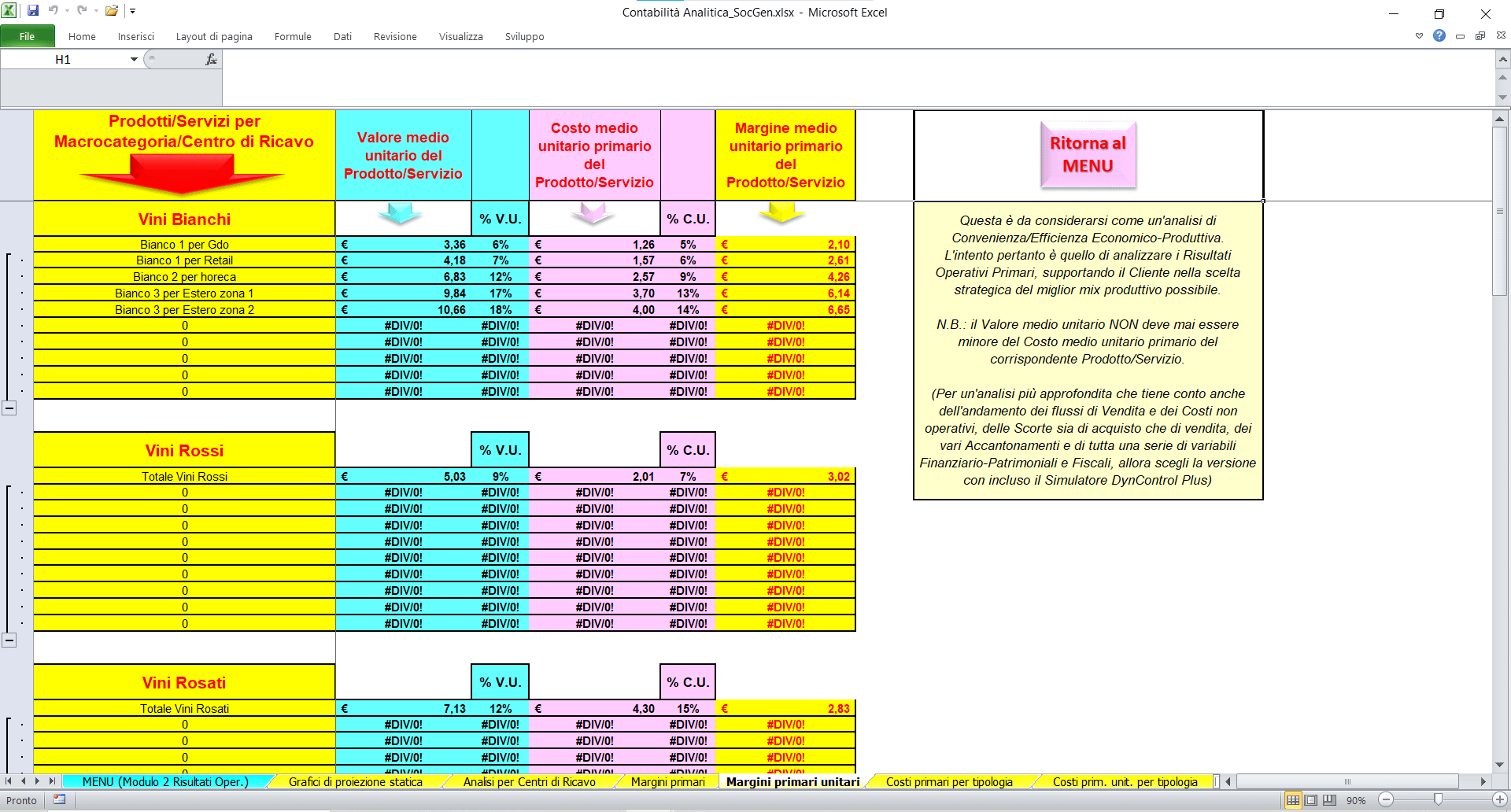Switch to Page Layout view icon

[x=1311, y=800]
